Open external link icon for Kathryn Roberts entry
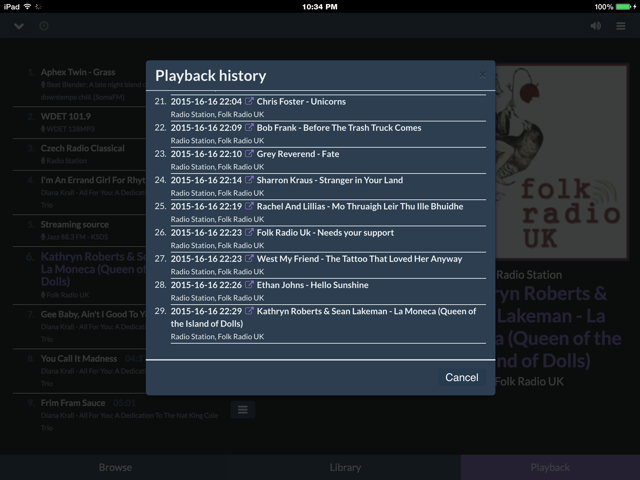This screenshot has width=640, height=480. tap(249, 311)
